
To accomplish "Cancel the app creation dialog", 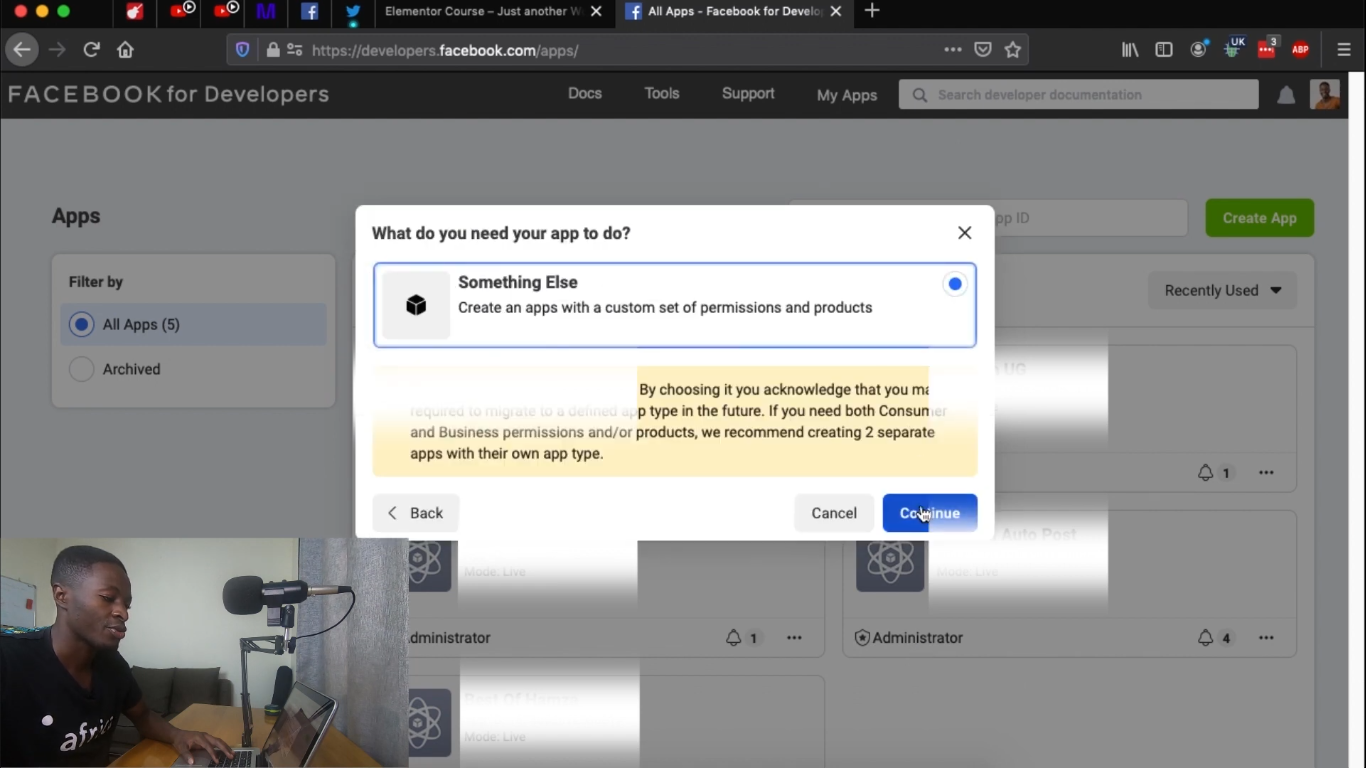I will (x=834, y=513).
